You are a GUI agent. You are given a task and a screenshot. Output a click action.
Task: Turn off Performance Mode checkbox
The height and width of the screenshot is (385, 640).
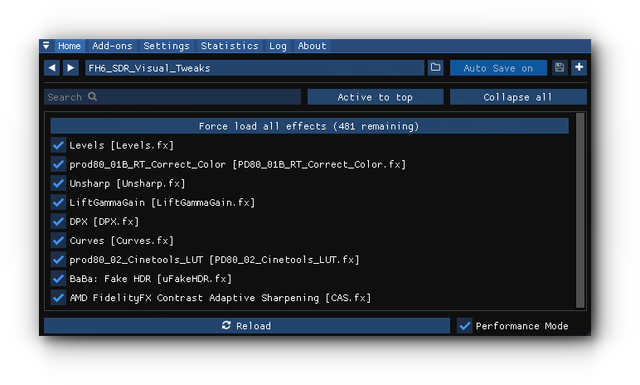464,326
